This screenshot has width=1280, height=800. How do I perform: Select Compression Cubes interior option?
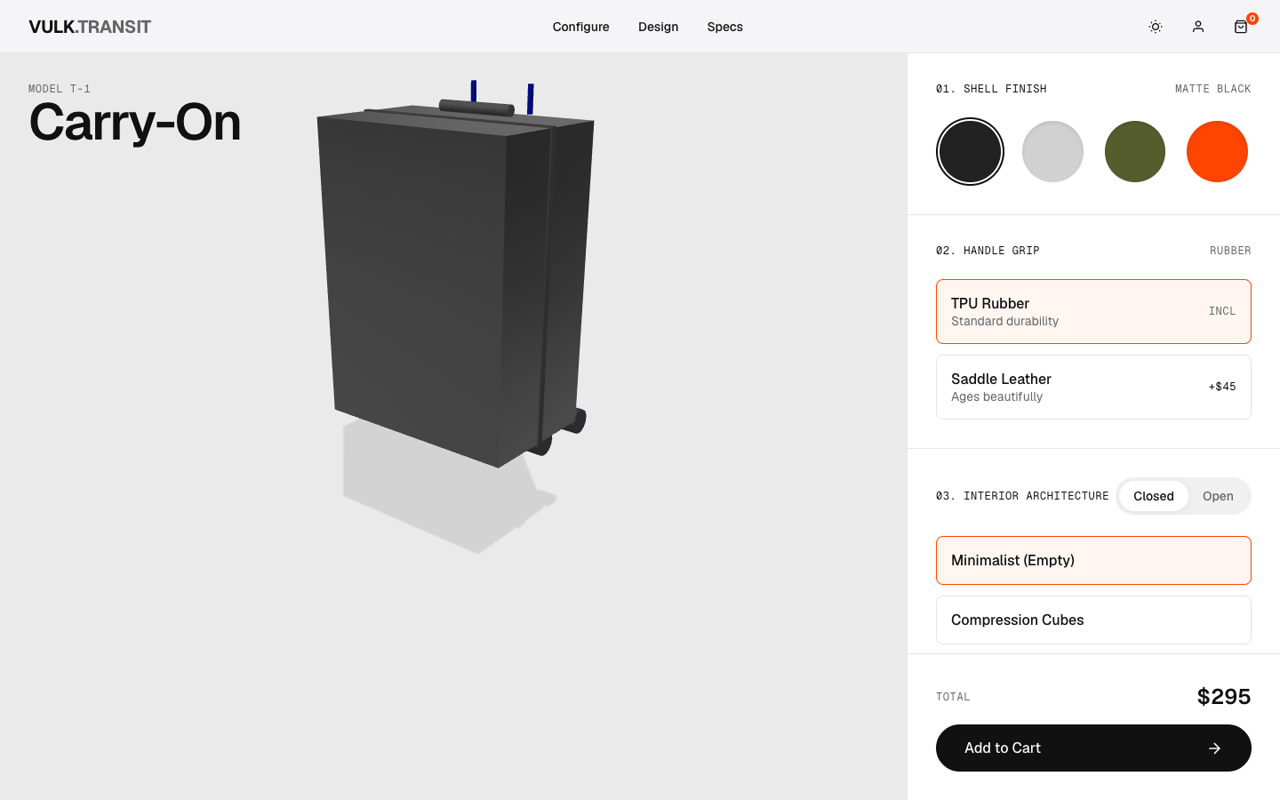pos(1093,620)
